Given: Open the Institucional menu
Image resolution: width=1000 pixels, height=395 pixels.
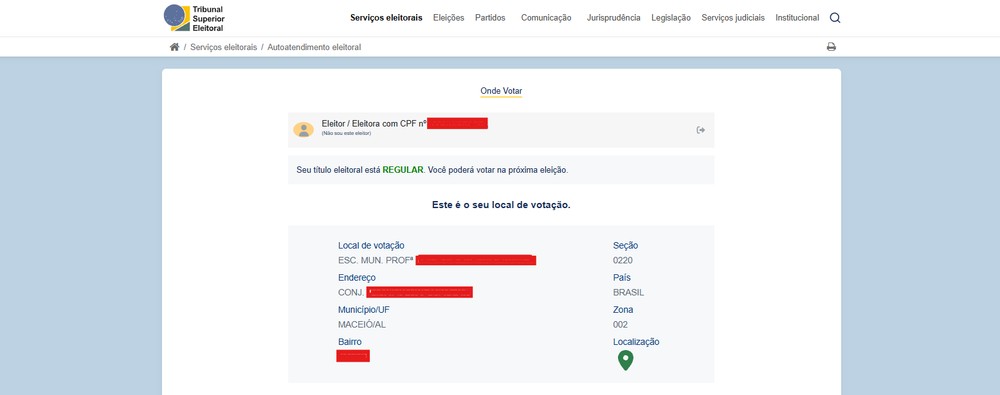Looking at the screenshot, I should coord(797,18).
